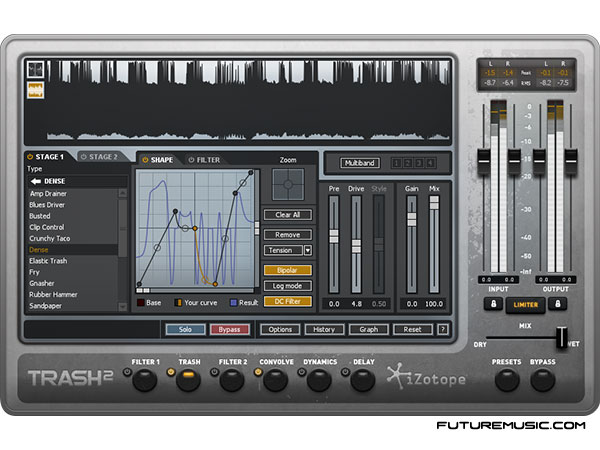
Task: Enable the Multiband button
Action: pyautogui.click(x=360, y=163)
